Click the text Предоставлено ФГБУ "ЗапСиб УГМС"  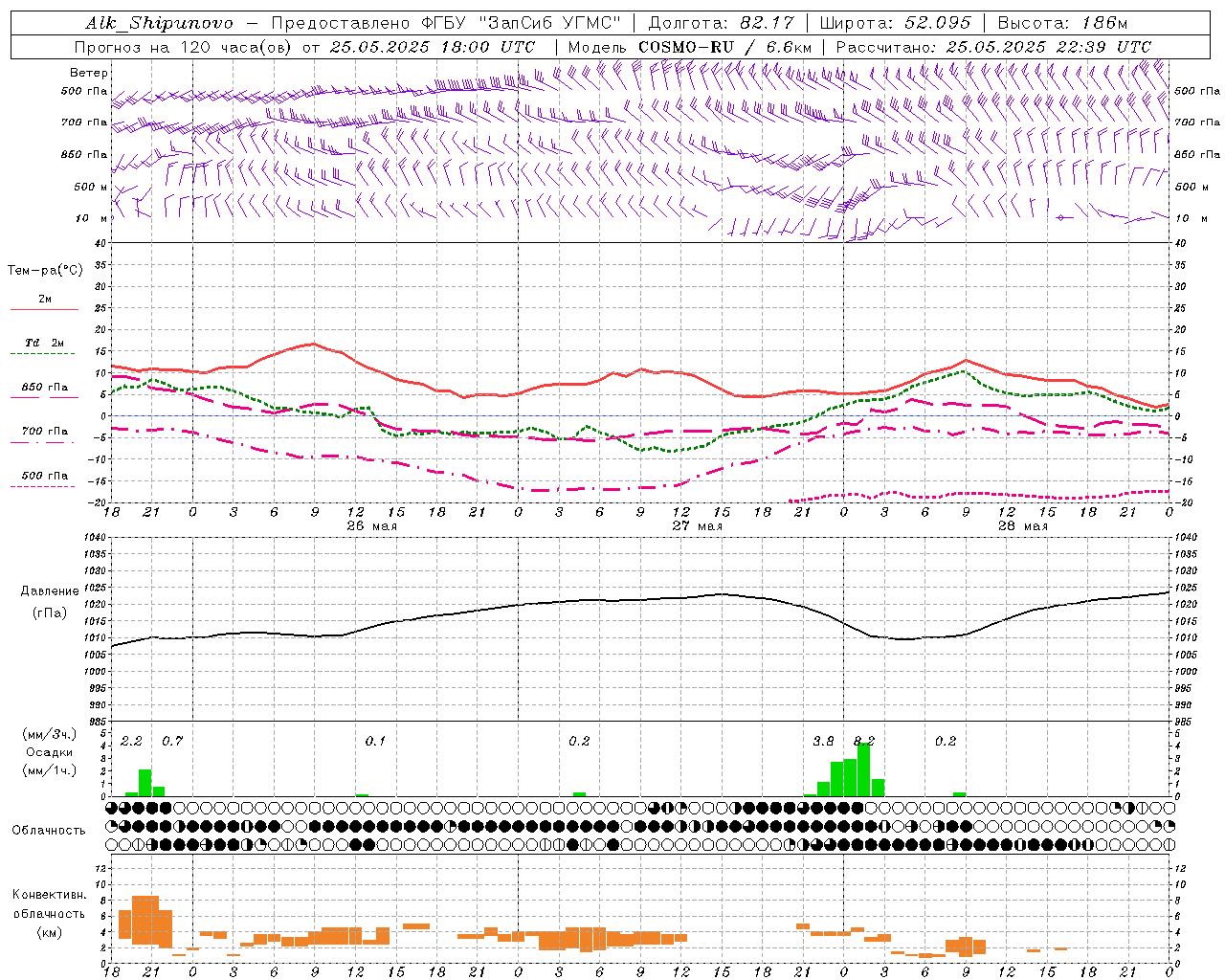click(x=447, y=23)
